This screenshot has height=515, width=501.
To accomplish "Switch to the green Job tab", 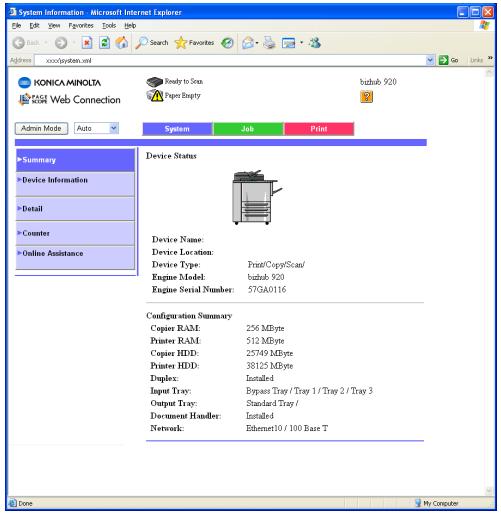I will [x=248, y=129].
